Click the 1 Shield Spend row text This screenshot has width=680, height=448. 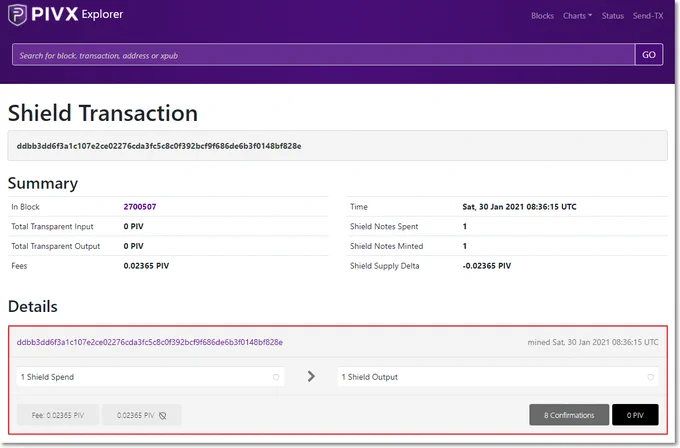(47, 377)
